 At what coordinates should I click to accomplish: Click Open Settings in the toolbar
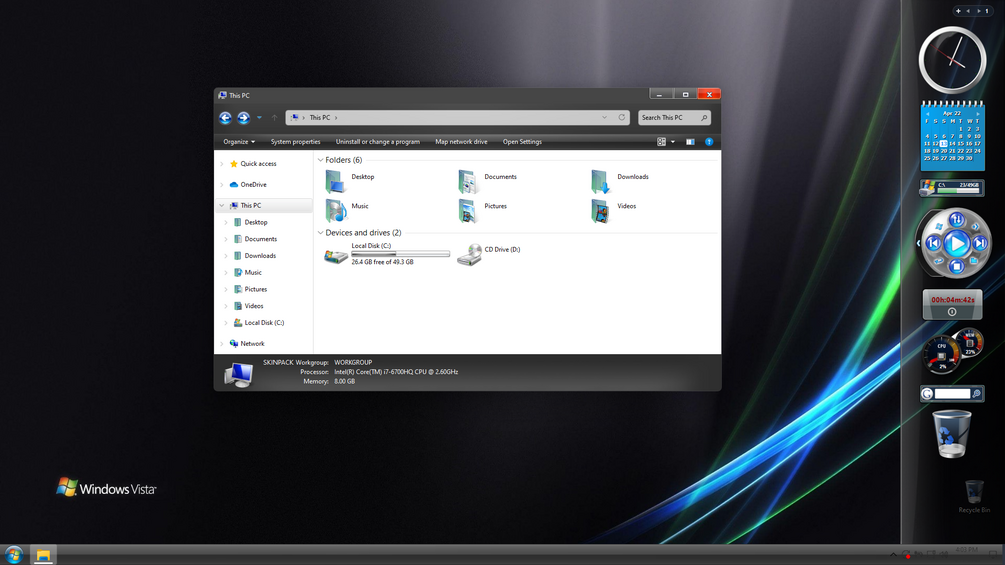pos(522,142)
